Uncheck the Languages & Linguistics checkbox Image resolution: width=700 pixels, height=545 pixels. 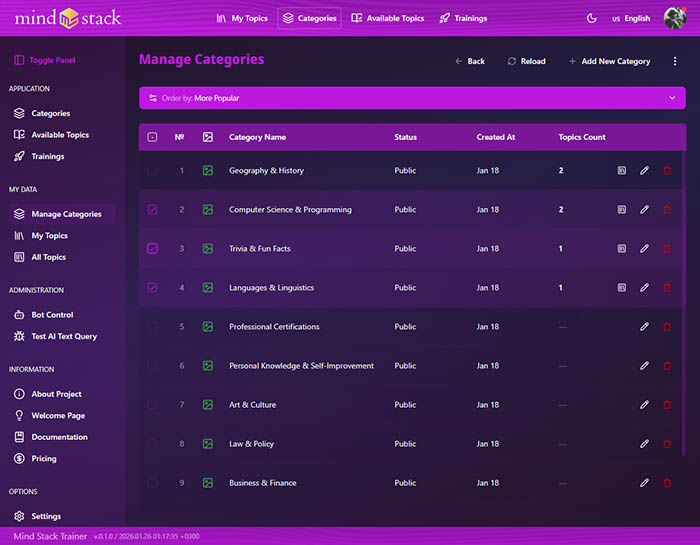tap(152, 287)
